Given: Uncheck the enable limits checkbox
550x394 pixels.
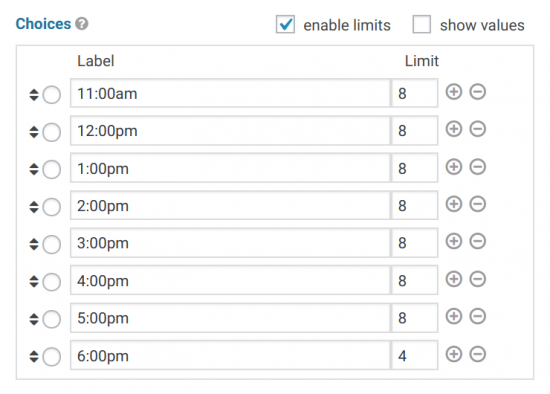Looking at the screenshot, I should point(285,24).
